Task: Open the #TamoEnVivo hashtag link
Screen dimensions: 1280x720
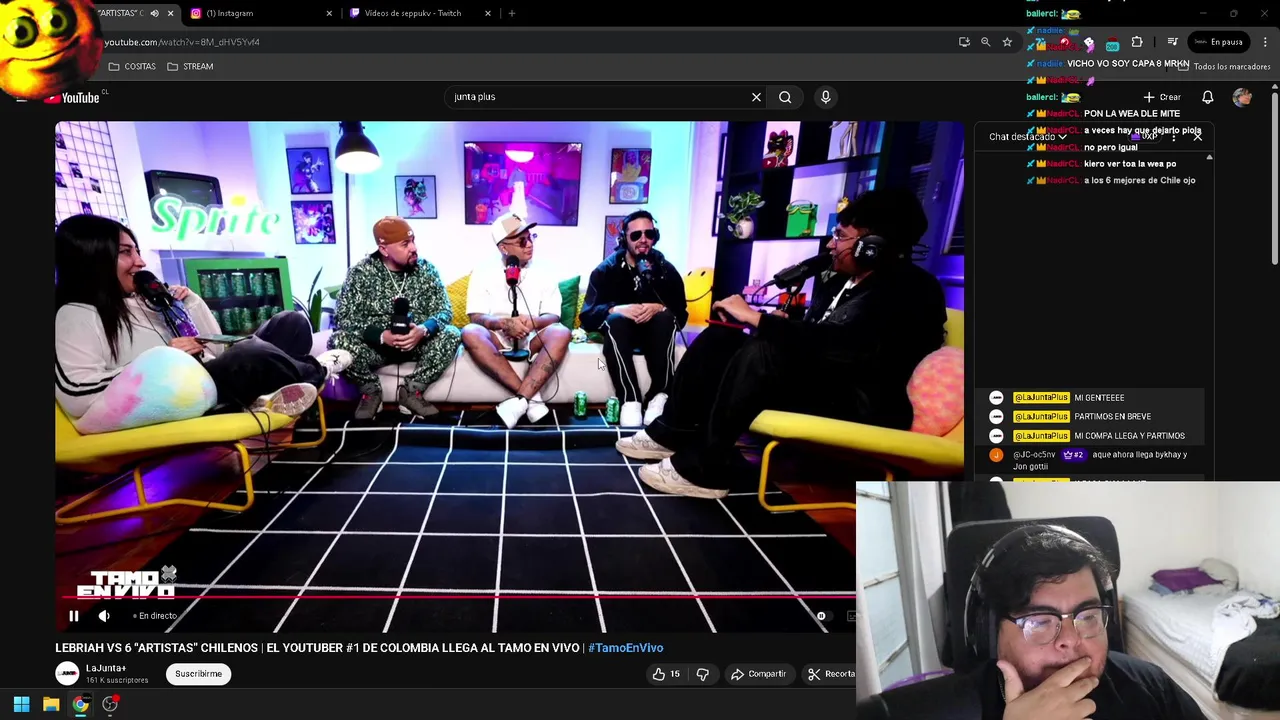Action: pos(625,648)
